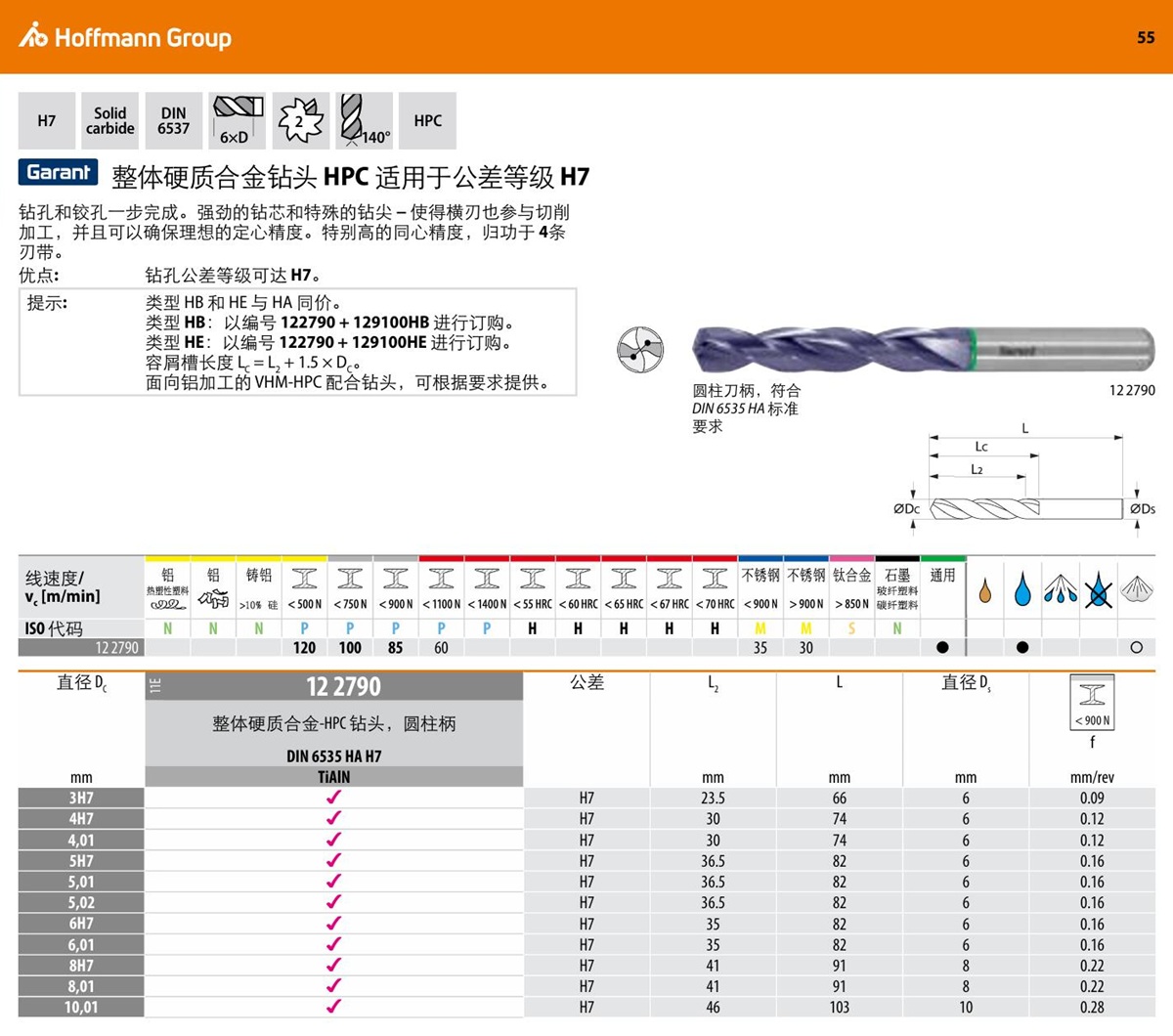Click the feed value 0.09
Image resolution: width=1173 pixels, height=1036 pixels.
pos(1092,798)
